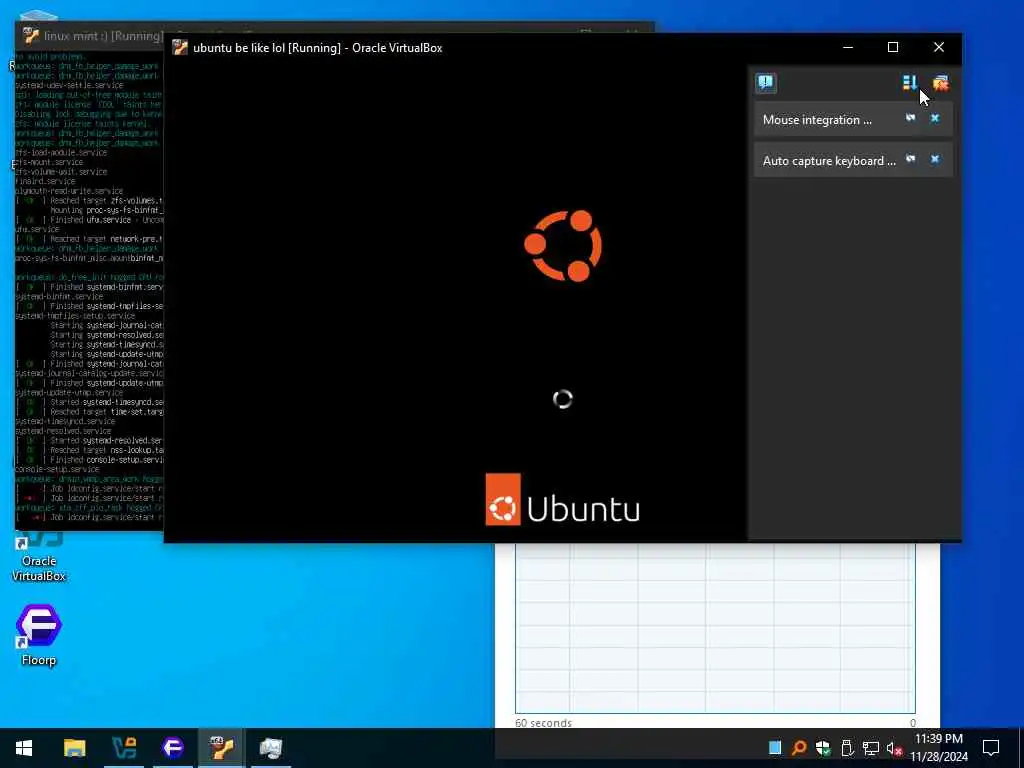1024x768 pixels.
Task: Minimize the ubuntu be like lol window
Action: point(848,47)
